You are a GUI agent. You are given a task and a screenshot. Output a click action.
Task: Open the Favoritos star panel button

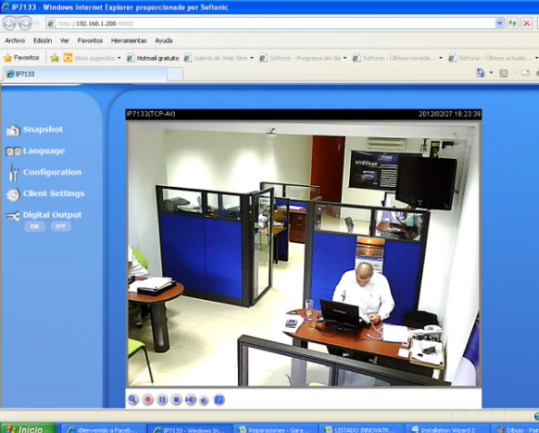[x=22, y=58]
